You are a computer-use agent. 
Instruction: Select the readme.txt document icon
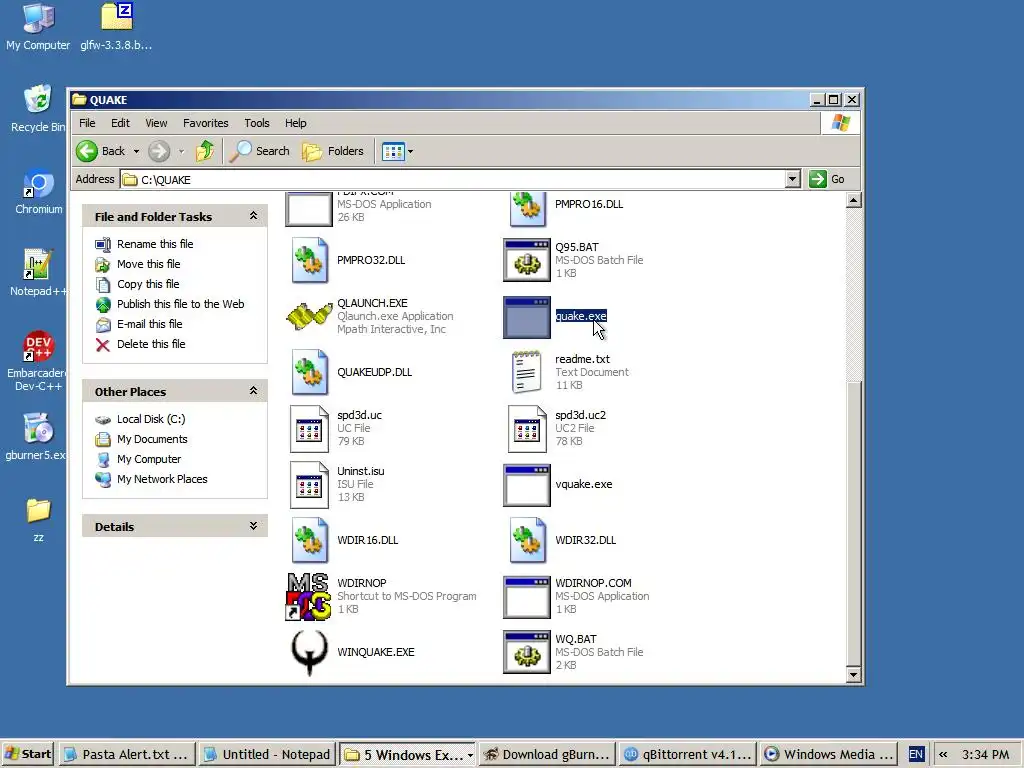(526, 372)
